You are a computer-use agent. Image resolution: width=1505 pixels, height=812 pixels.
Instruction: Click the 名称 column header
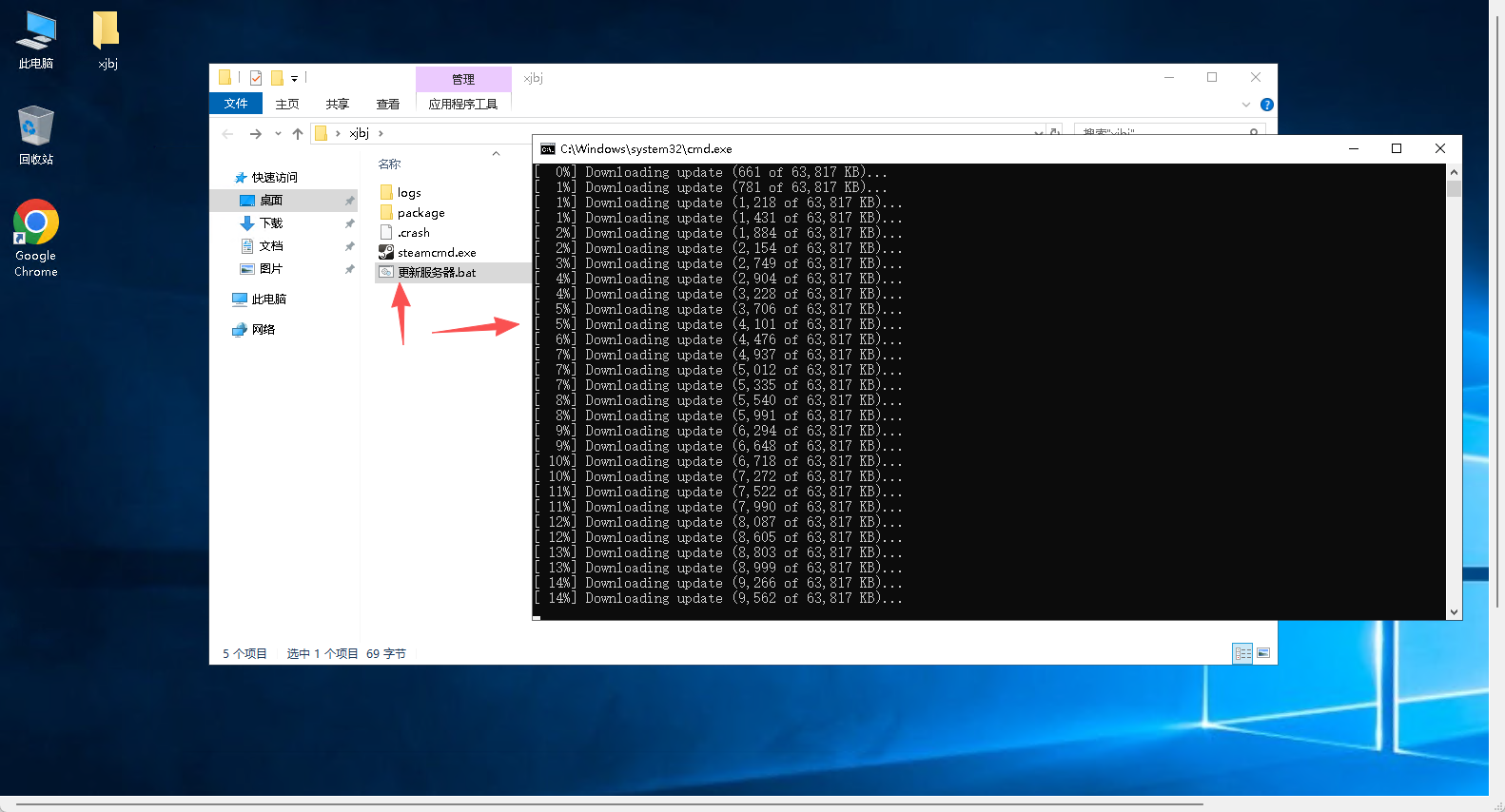tap(390, 164)
